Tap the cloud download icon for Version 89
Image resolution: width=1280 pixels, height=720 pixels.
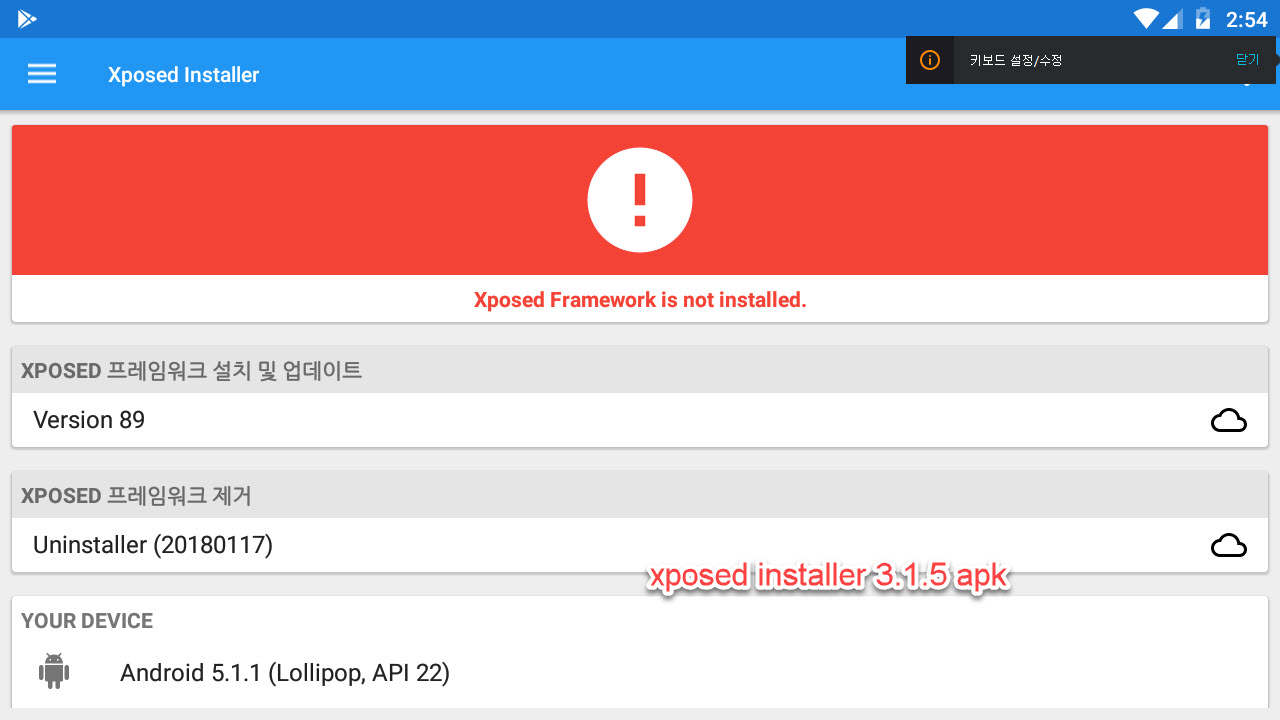pos(1229,420)
